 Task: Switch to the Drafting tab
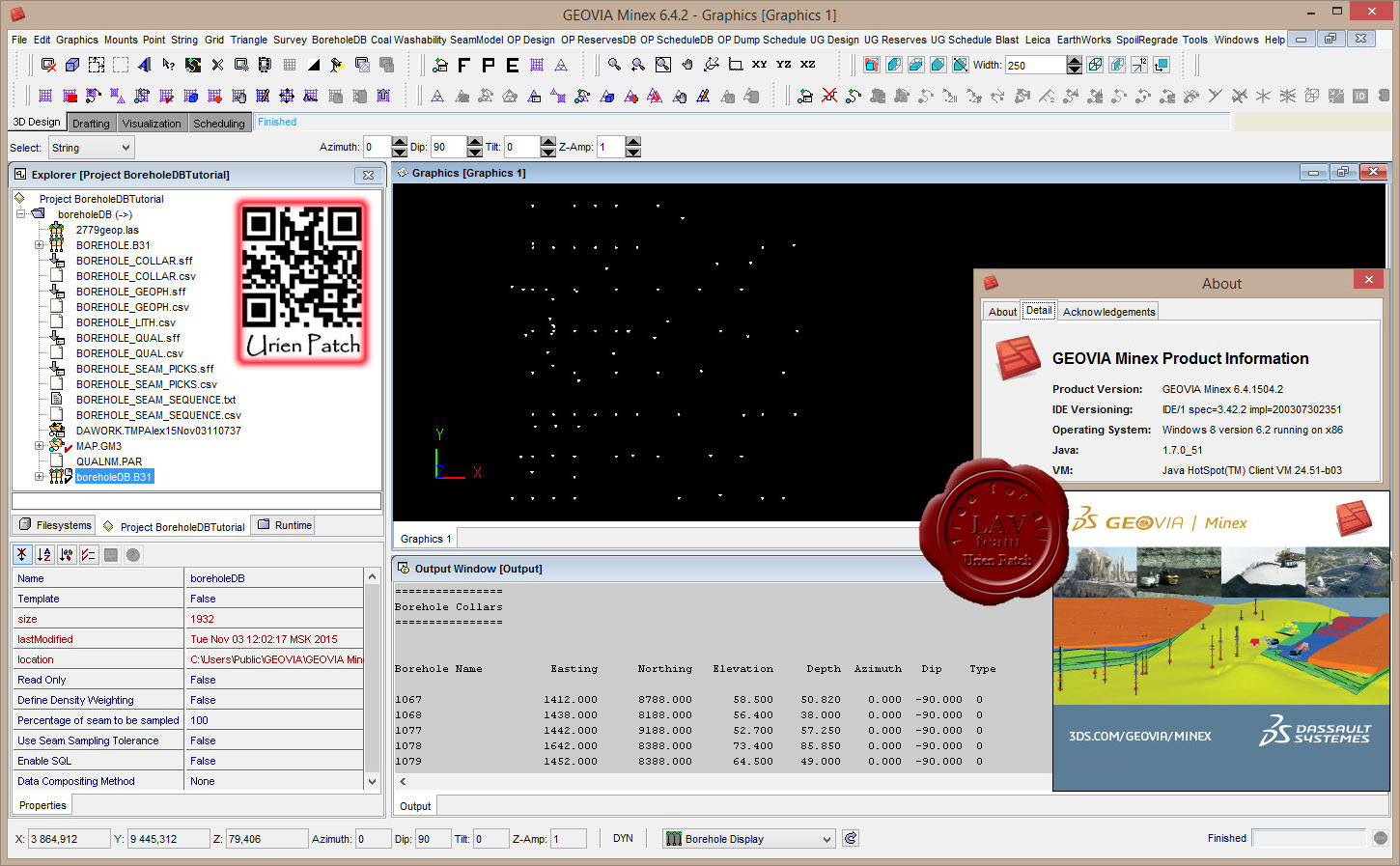click(91, 124)
